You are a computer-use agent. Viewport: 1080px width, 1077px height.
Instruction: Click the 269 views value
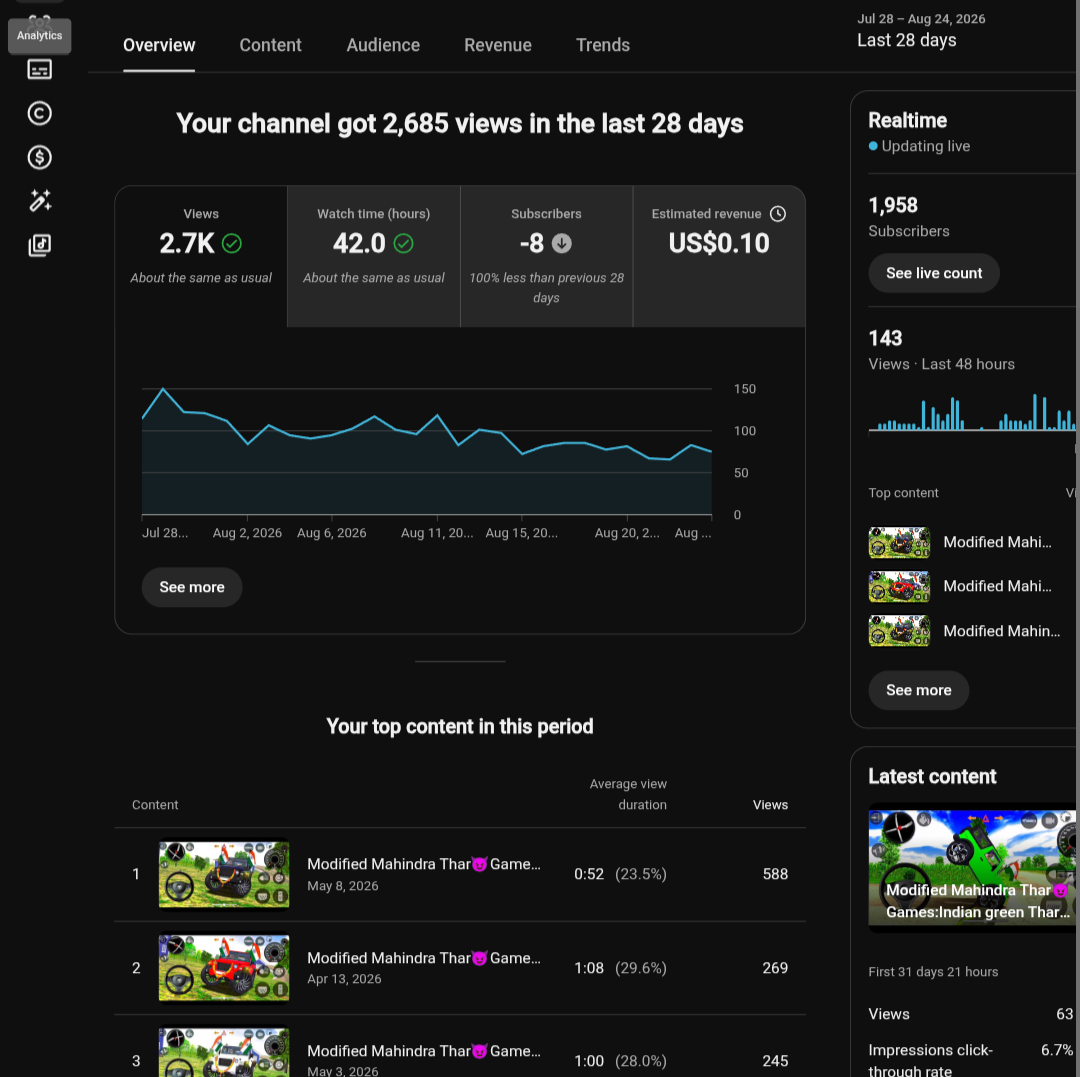(775, 968)
